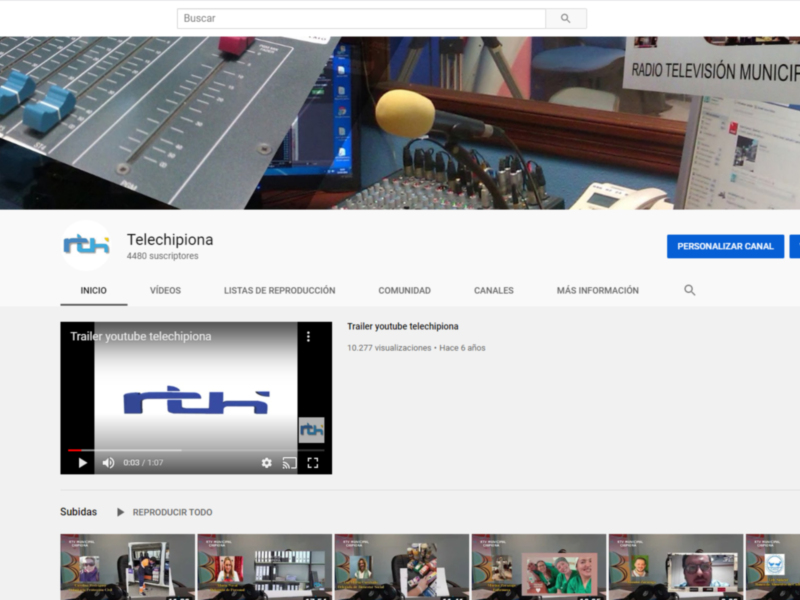Click the search magnifier beside the Buscar field
The width and height of the screenshot is (800, 600).
click(x=567, y=18)
